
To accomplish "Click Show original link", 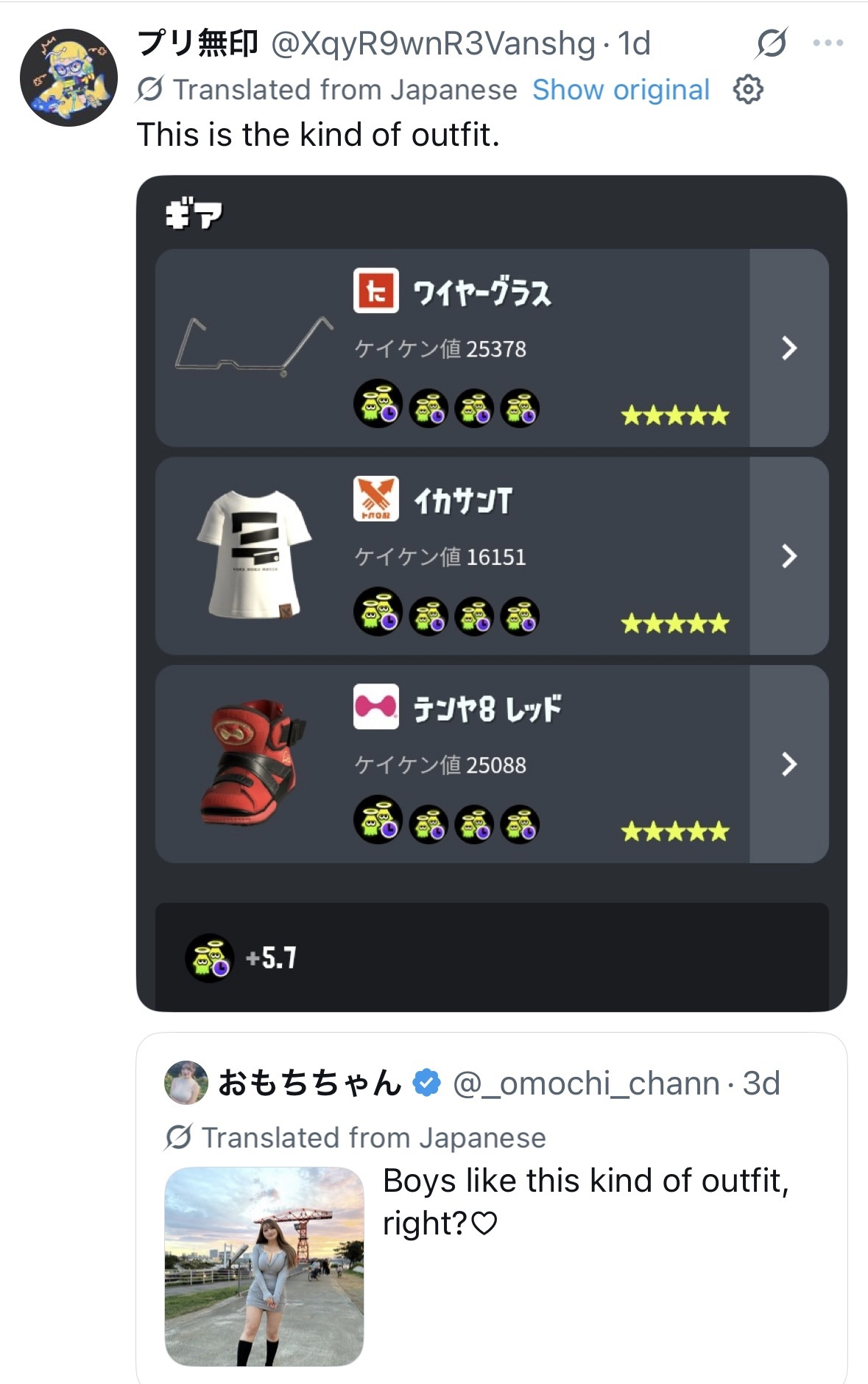I will (621, 90).
